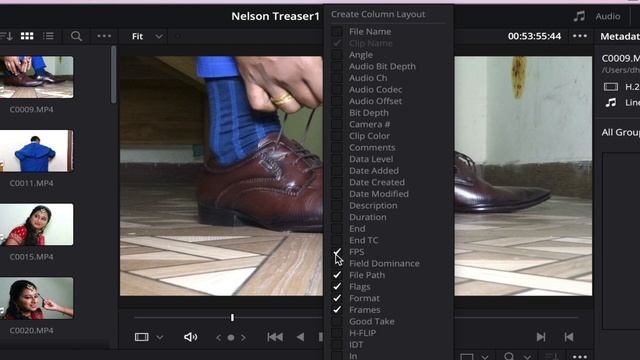Switch media pool to thumbnail grid view
Viewport: 640px width, 360px height.
[27, 36]
